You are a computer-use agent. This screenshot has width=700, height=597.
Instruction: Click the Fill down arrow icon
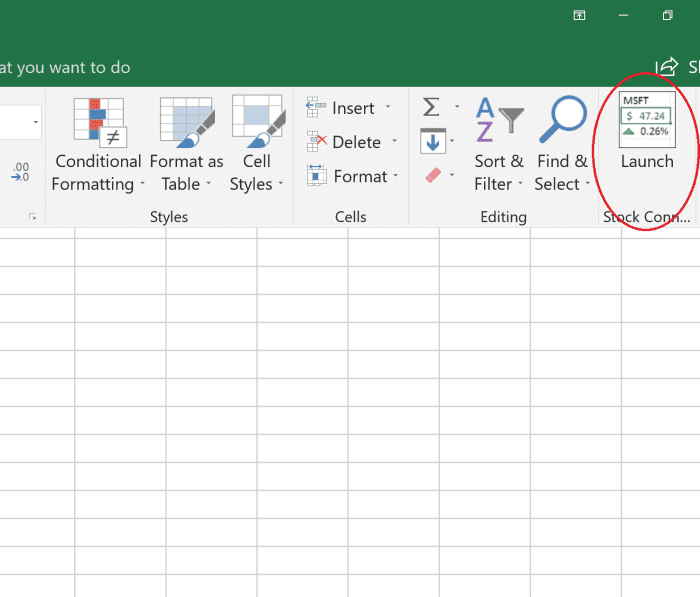click(x=433, y=141)
